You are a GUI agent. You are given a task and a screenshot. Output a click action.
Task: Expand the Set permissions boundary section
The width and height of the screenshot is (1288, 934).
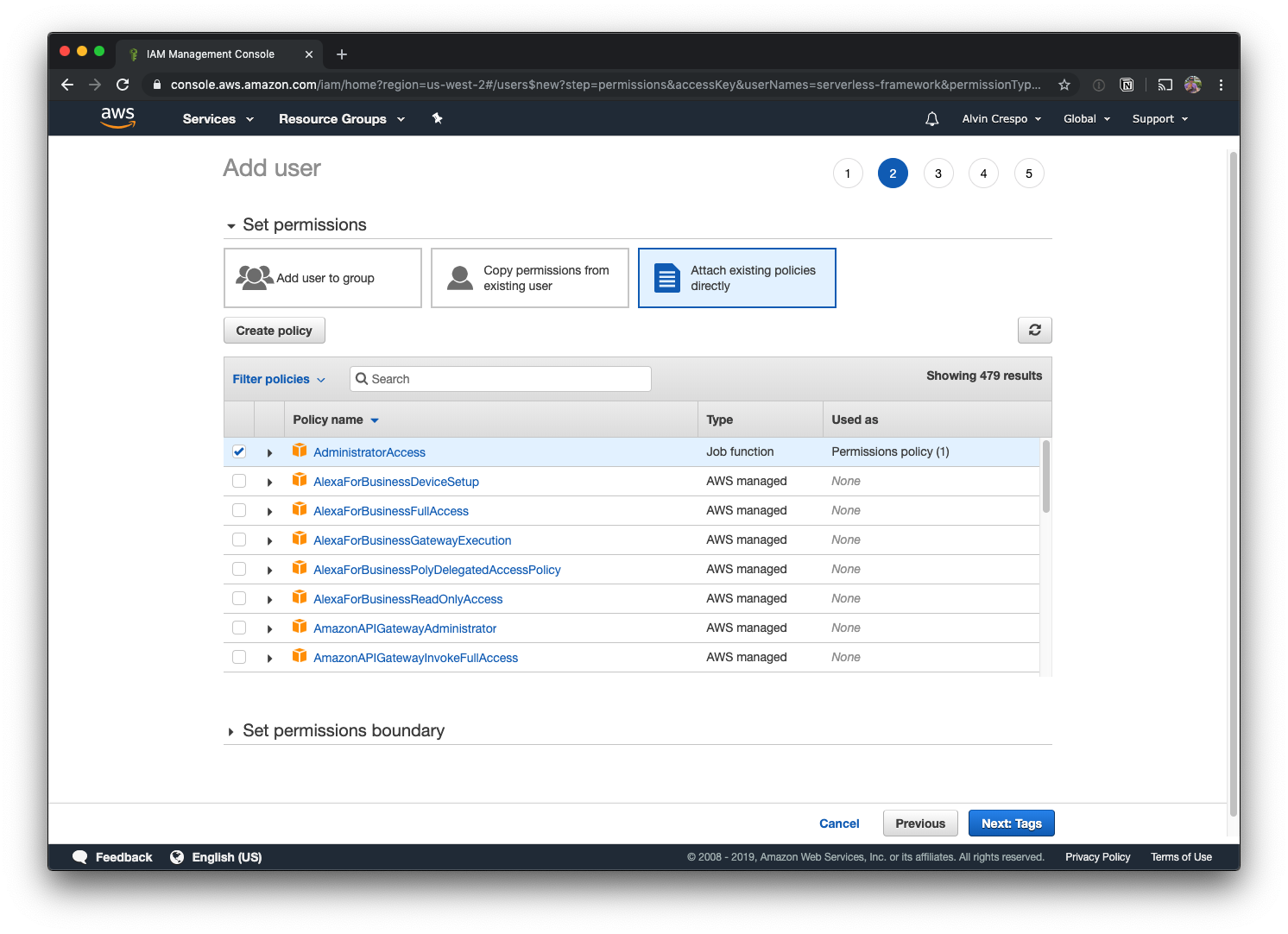[231, 731]
